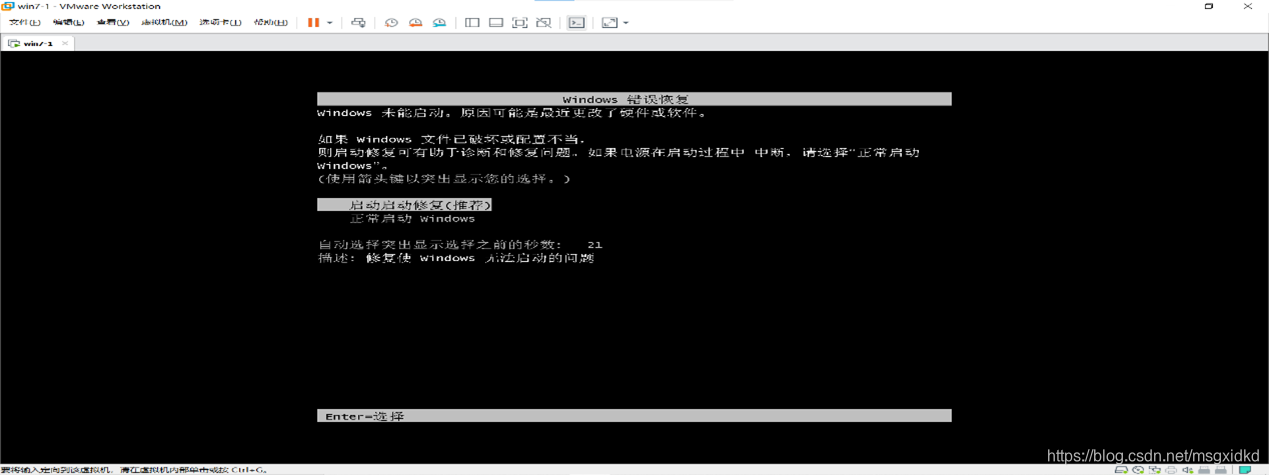Select 正常启动 Windows option
Viewport: 1269px width, 475px height.
coord(411,218)
